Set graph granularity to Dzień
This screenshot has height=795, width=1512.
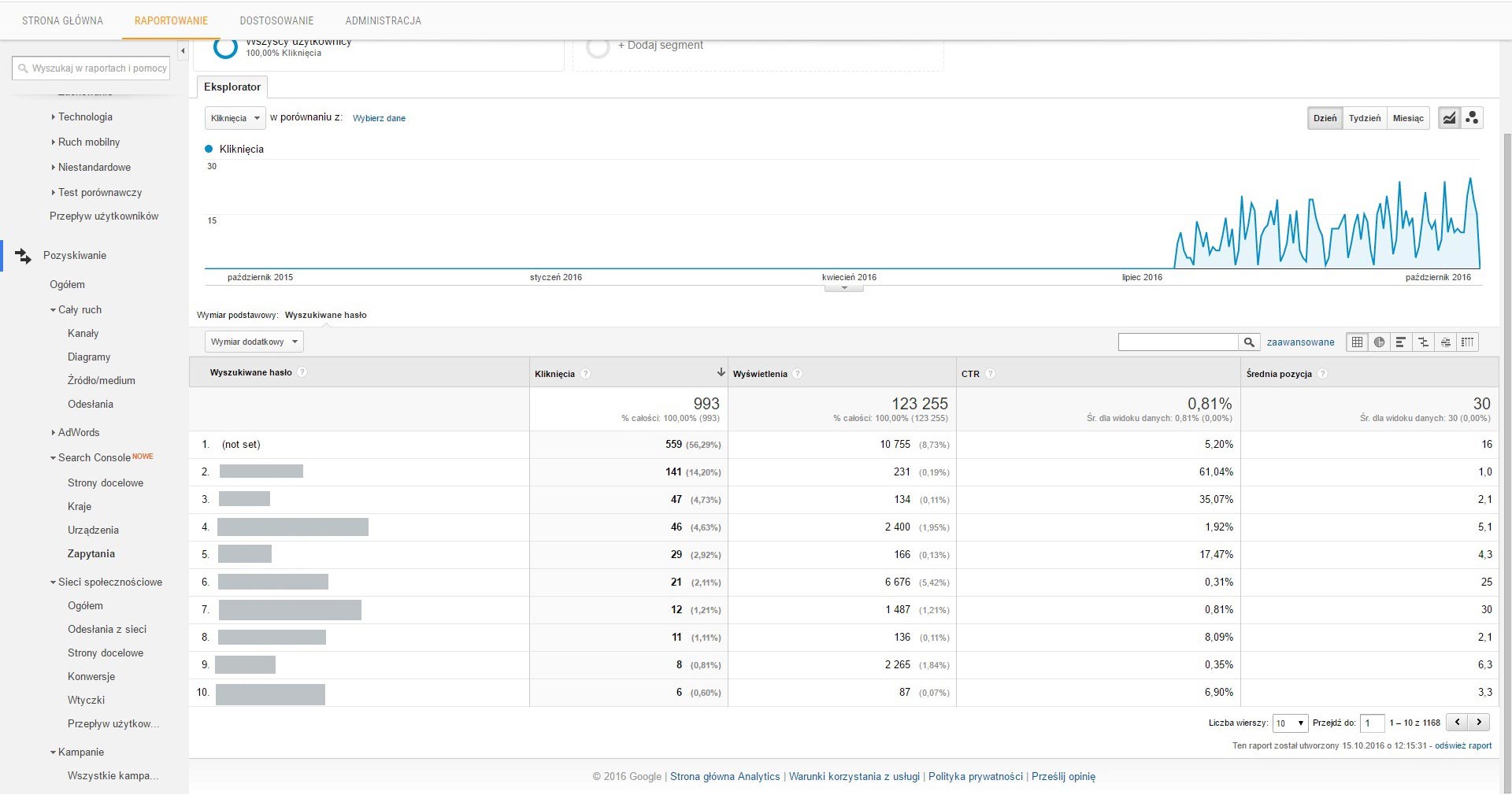[1325, 118]
